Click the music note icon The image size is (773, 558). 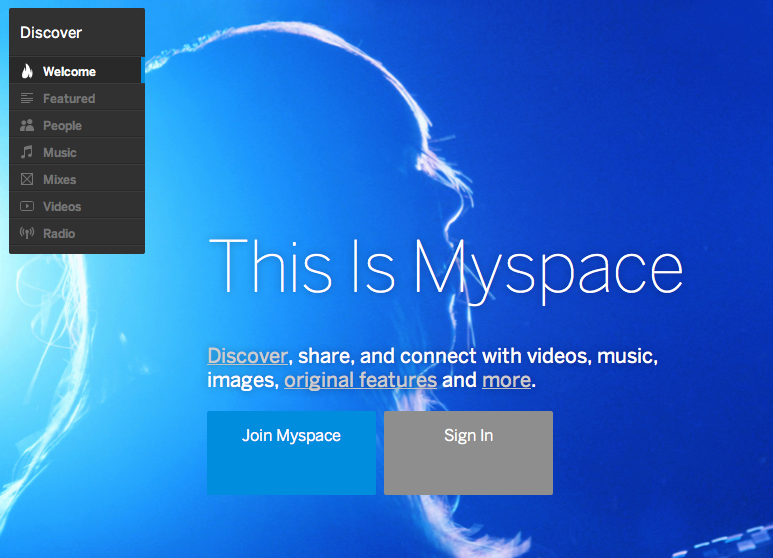tap(27, 153)
